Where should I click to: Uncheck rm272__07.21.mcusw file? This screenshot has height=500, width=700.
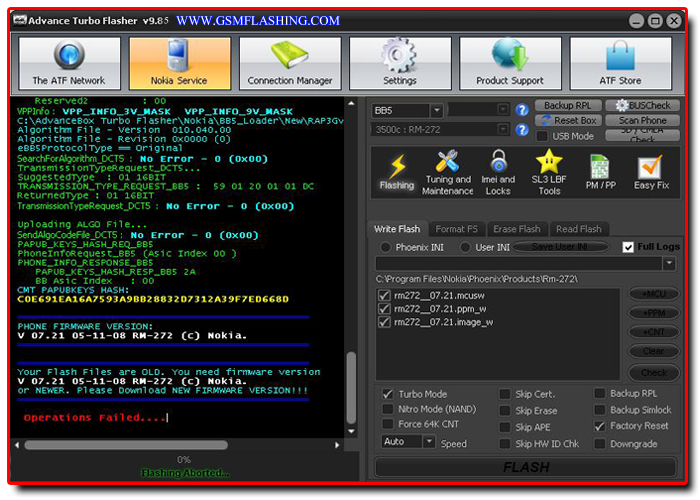click(384, 295)
